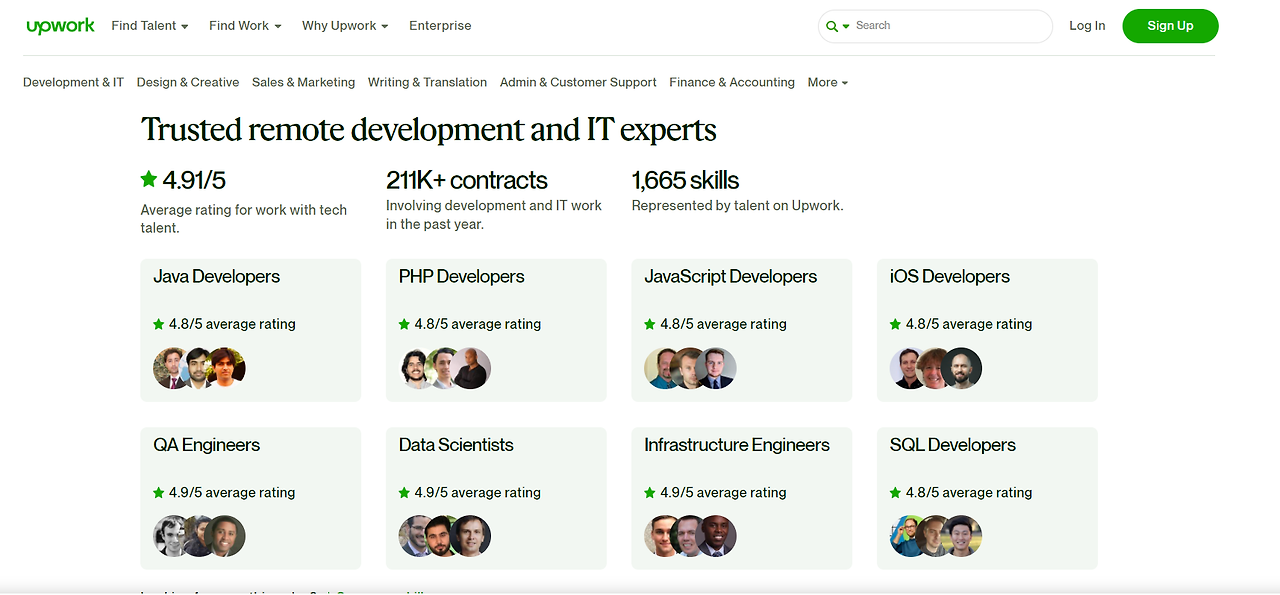
Task: Select the Design & Creative category
Action: tap(188, 83)
